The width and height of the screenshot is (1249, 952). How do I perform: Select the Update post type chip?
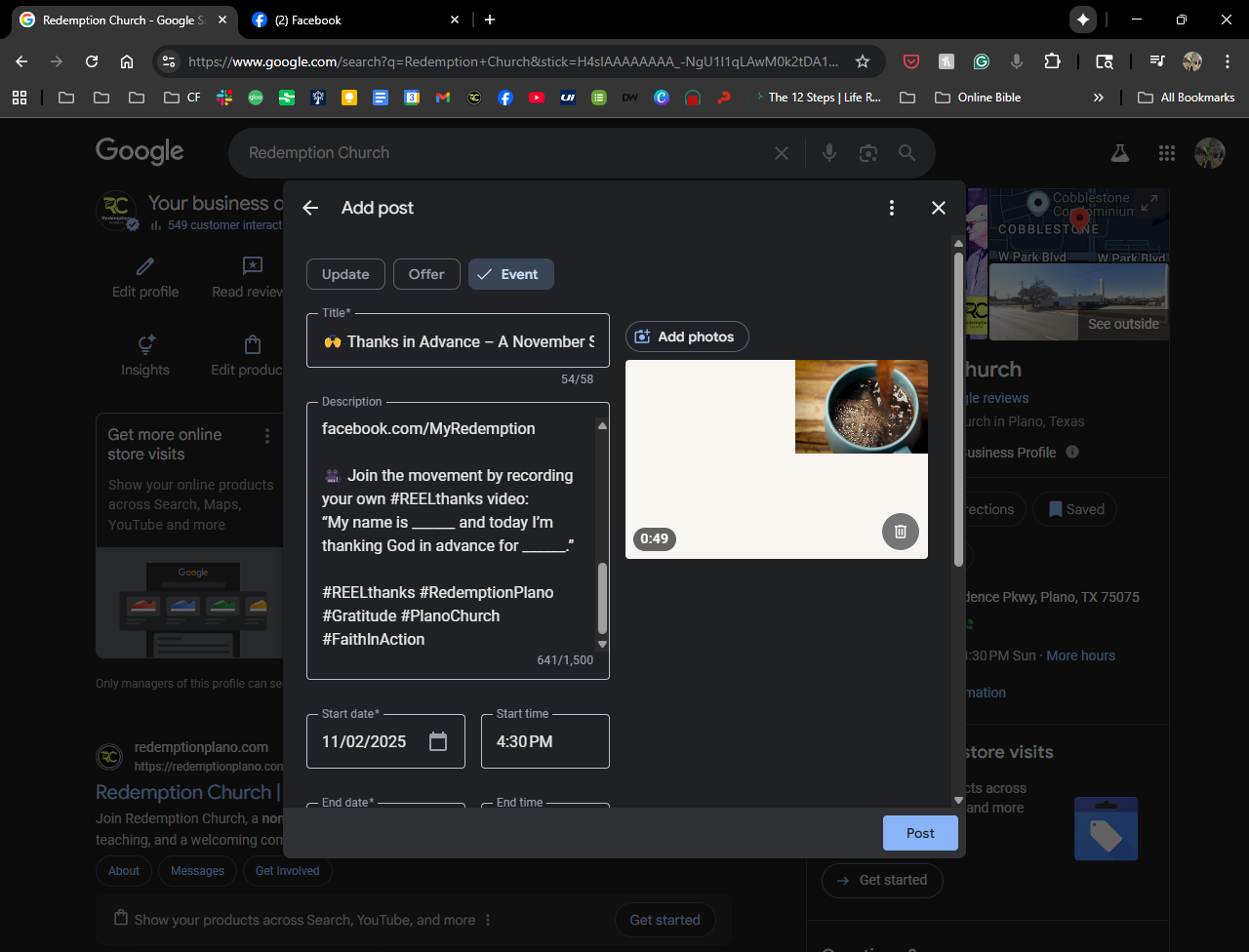click(x=345, y=274)
